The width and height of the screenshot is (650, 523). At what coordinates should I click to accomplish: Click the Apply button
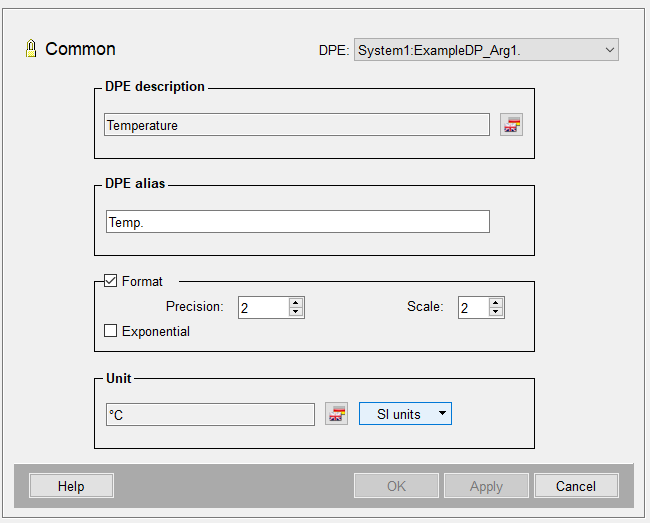pos(486,486)
